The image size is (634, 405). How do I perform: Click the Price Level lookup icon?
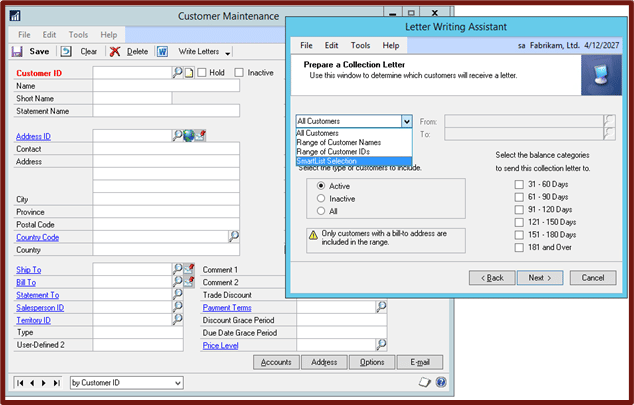pyautogui.click(x=381, y=345)
